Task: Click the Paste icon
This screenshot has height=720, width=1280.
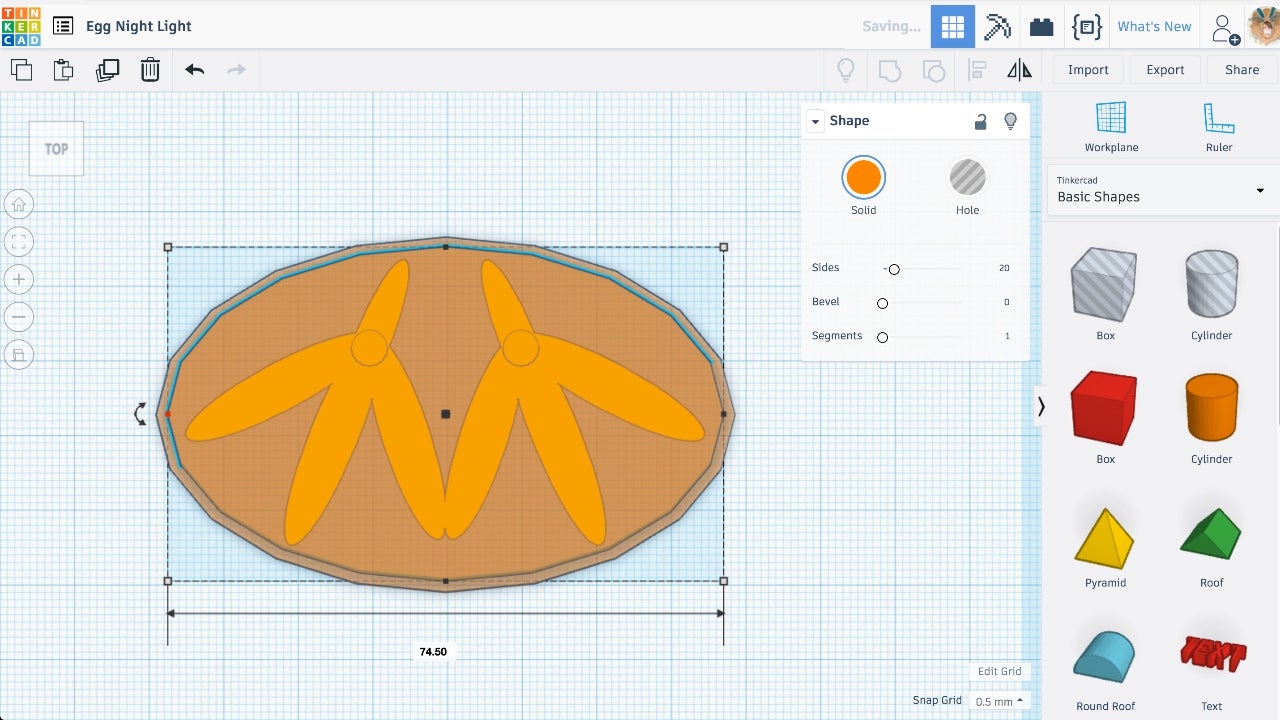Action: click(x=63, y=70)
